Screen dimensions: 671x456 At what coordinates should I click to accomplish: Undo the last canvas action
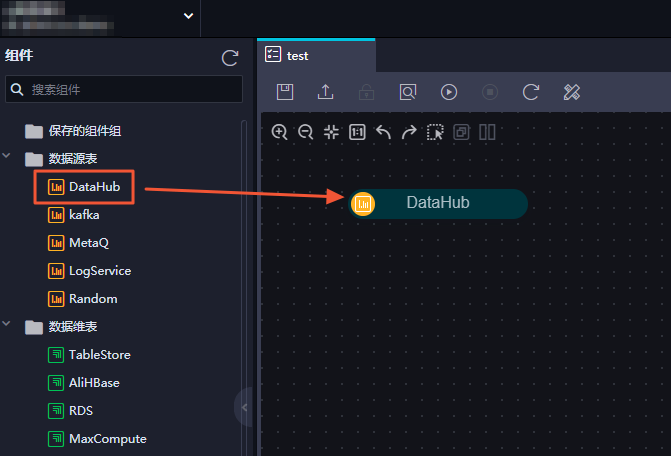coord(383,132)
